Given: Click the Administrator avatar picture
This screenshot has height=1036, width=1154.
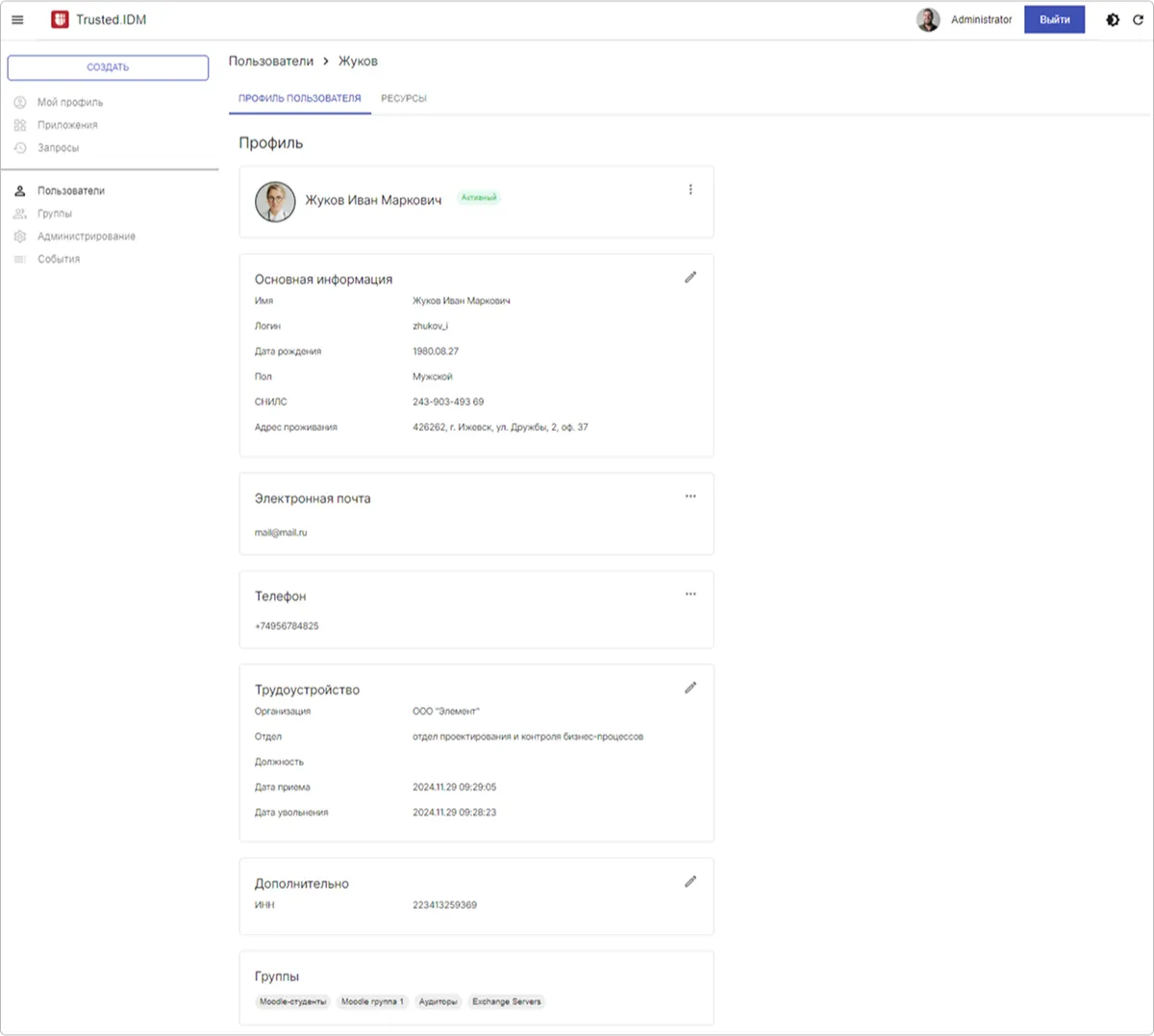Looking at the screenshot, I should coord(928,19).
